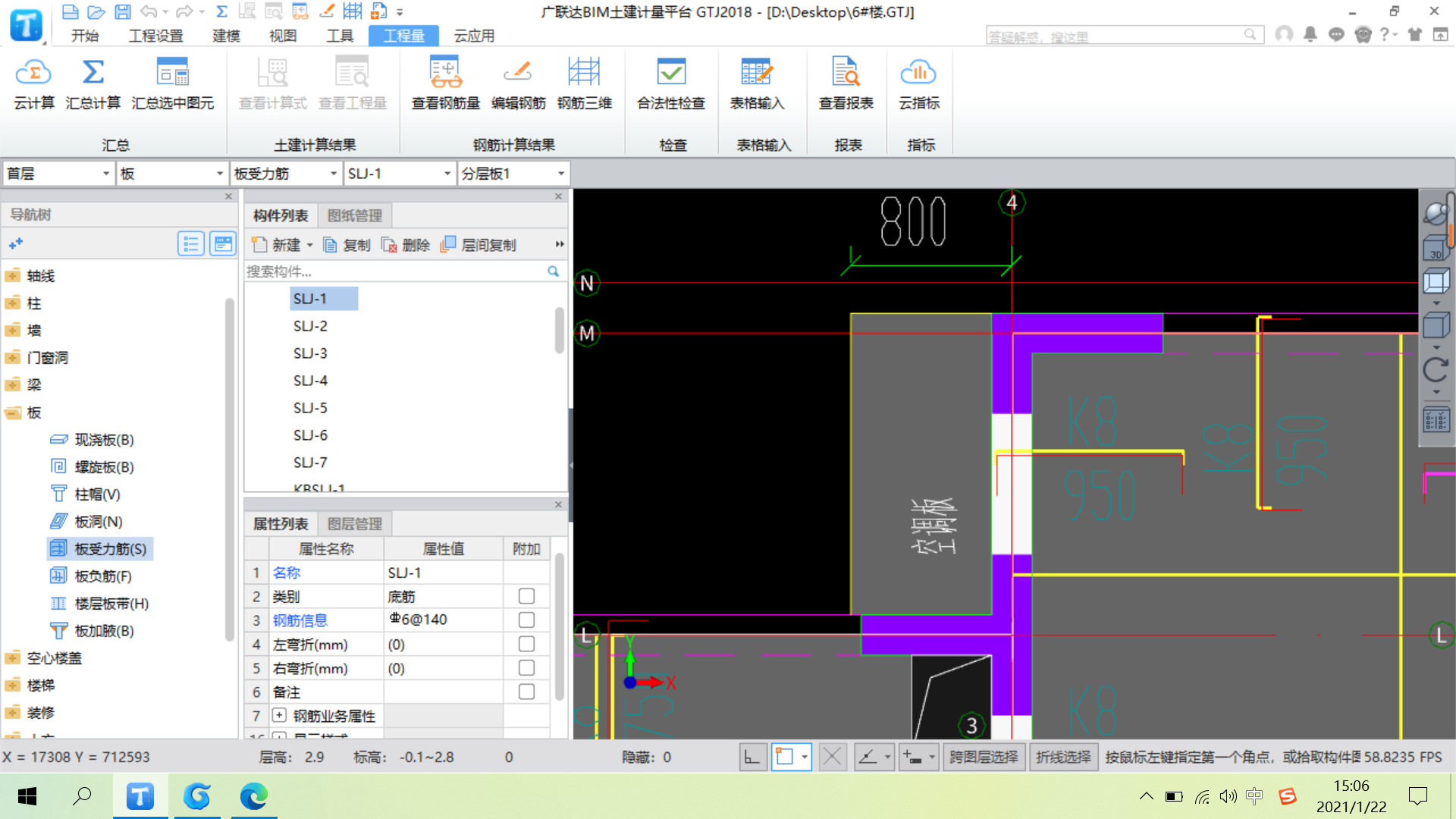Click 汇总选中图元 icon
The image size is (1456, 819).
click(x=173, y=73)
